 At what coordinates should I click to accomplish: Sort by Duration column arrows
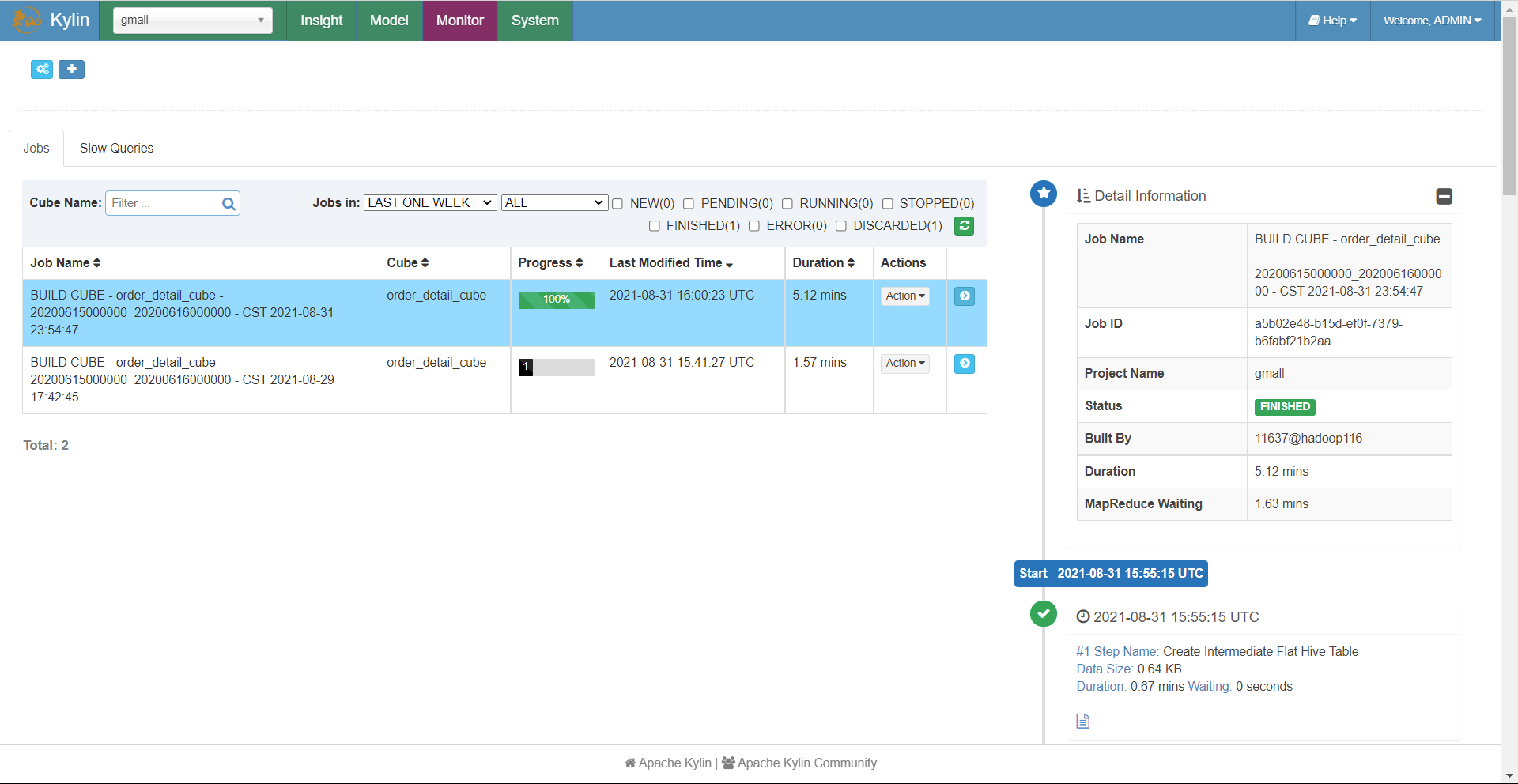pyautogui.click(x=851, y=263)
